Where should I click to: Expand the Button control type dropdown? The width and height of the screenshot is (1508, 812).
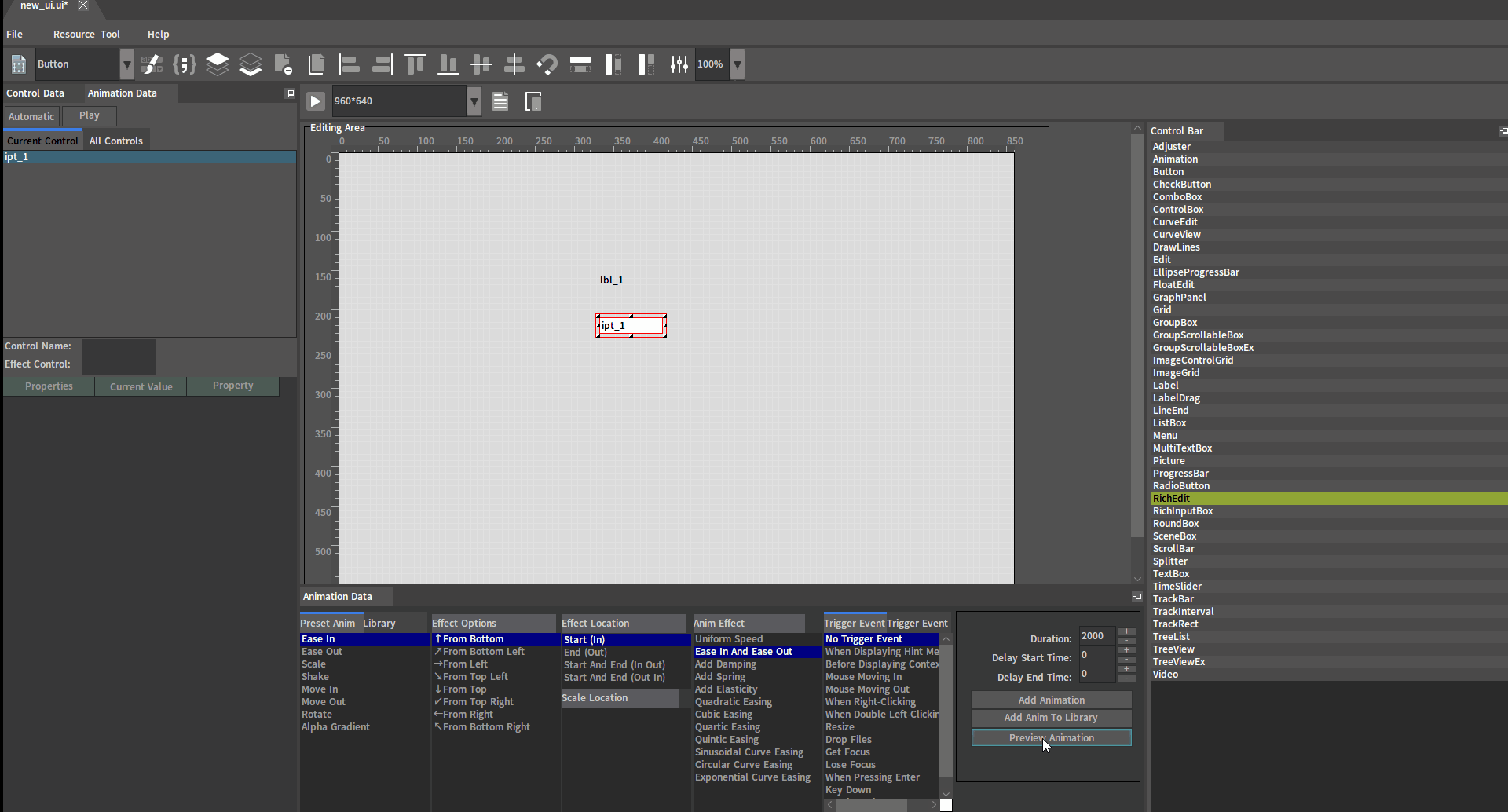pos(127,64)
